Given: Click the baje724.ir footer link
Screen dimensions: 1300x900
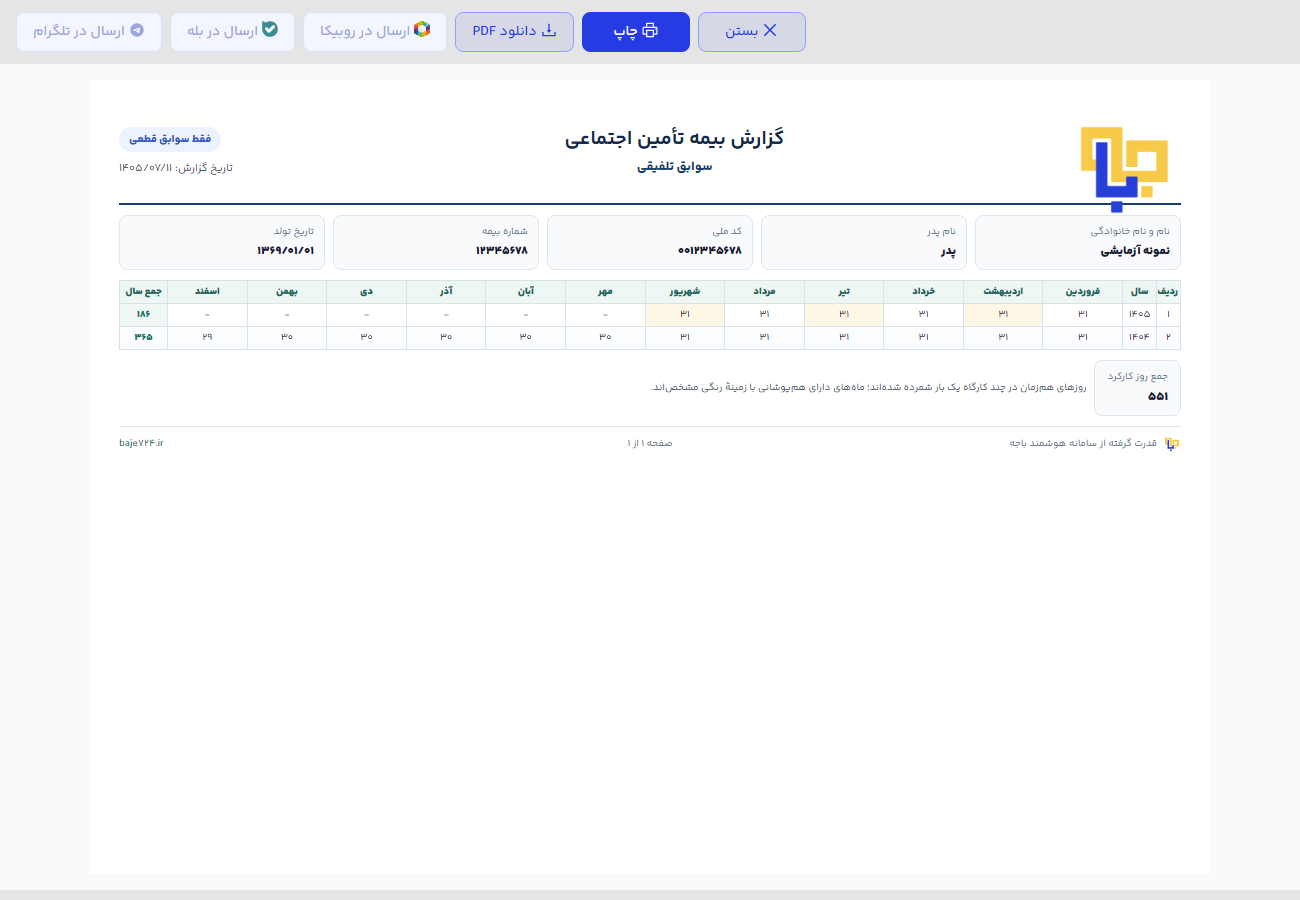Looking at the screenshot, I should pos(141,443).
